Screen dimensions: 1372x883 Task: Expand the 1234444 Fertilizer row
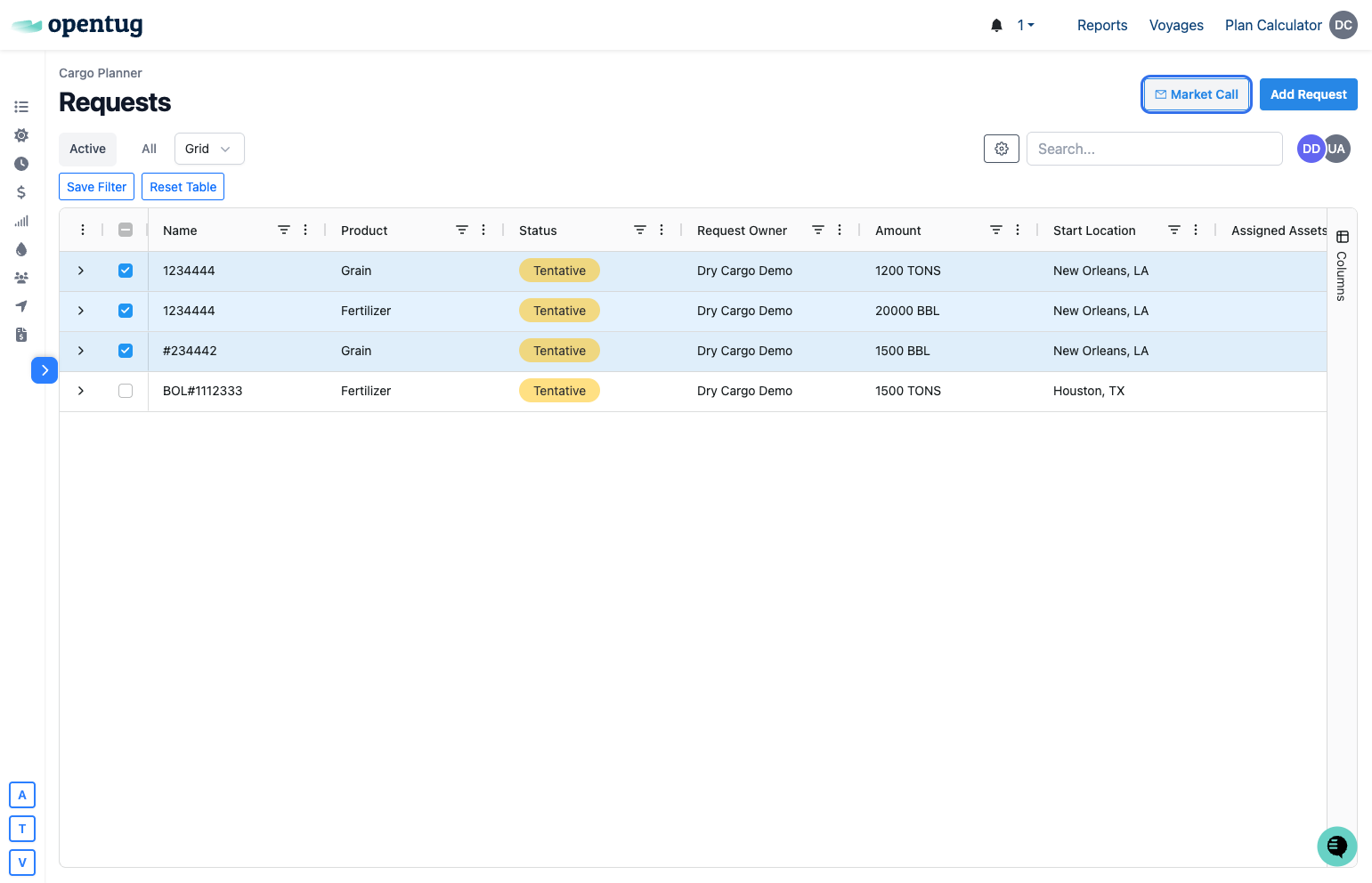(x=81, y=311)
